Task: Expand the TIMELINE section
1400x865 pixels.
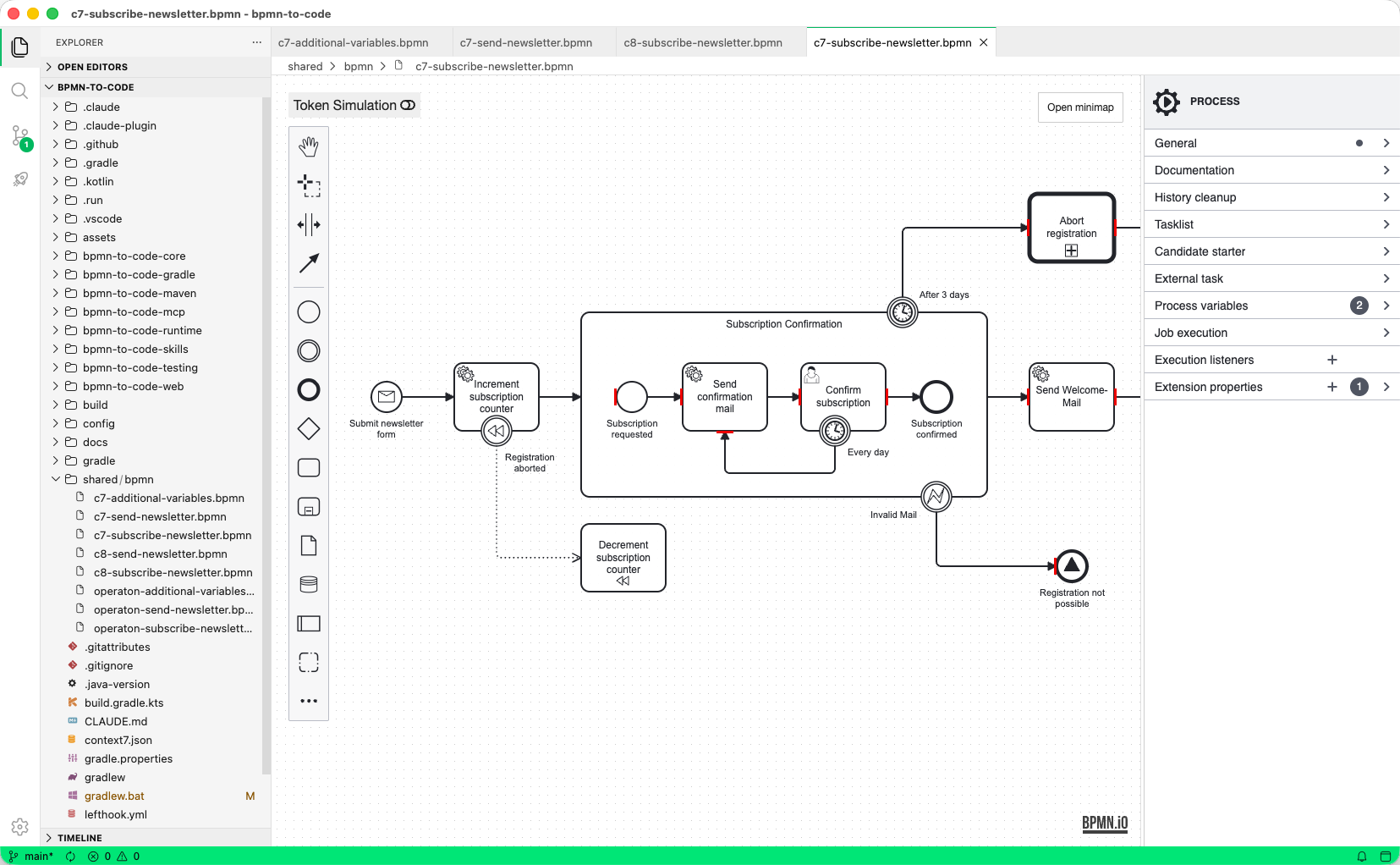Action: tap(156, 838)
